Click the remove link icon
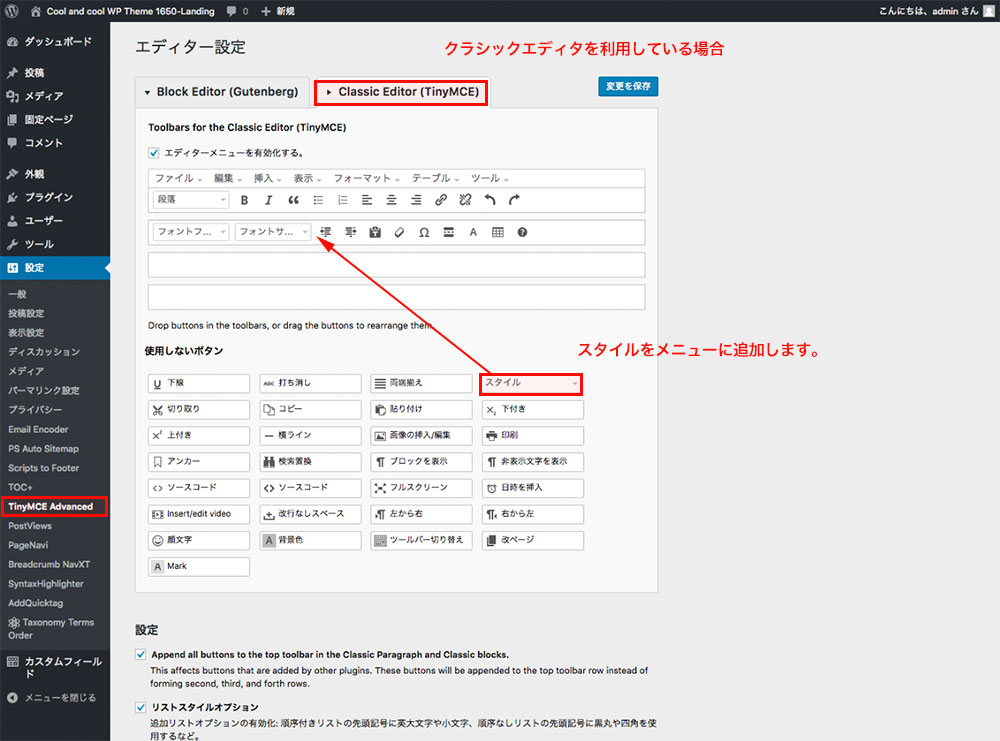 click(x=465, y=200)
